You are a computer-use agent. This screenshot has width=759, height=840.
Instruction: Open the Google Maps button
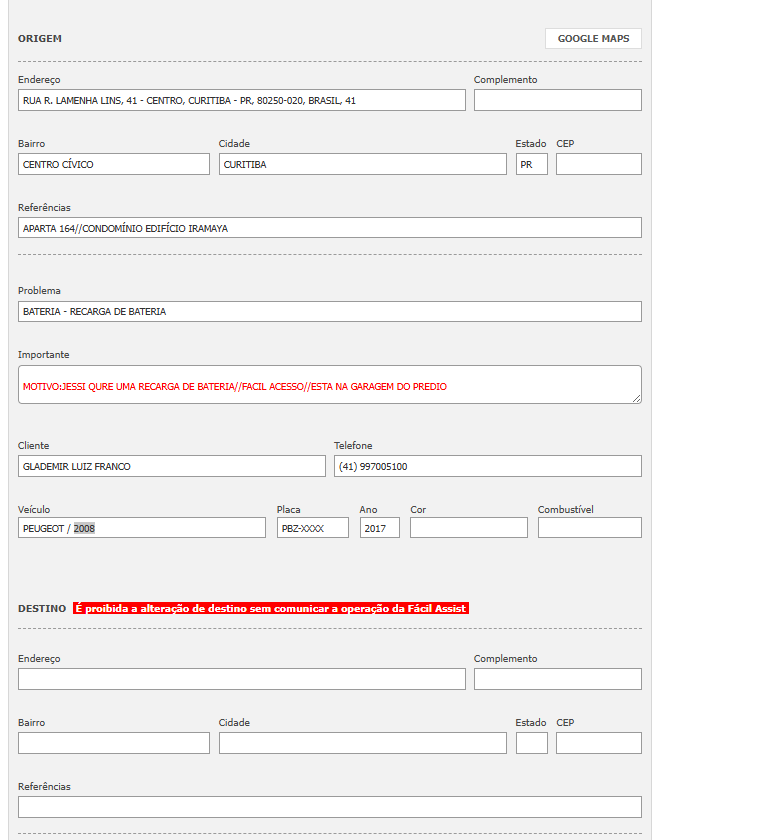[x=593, y=39]
